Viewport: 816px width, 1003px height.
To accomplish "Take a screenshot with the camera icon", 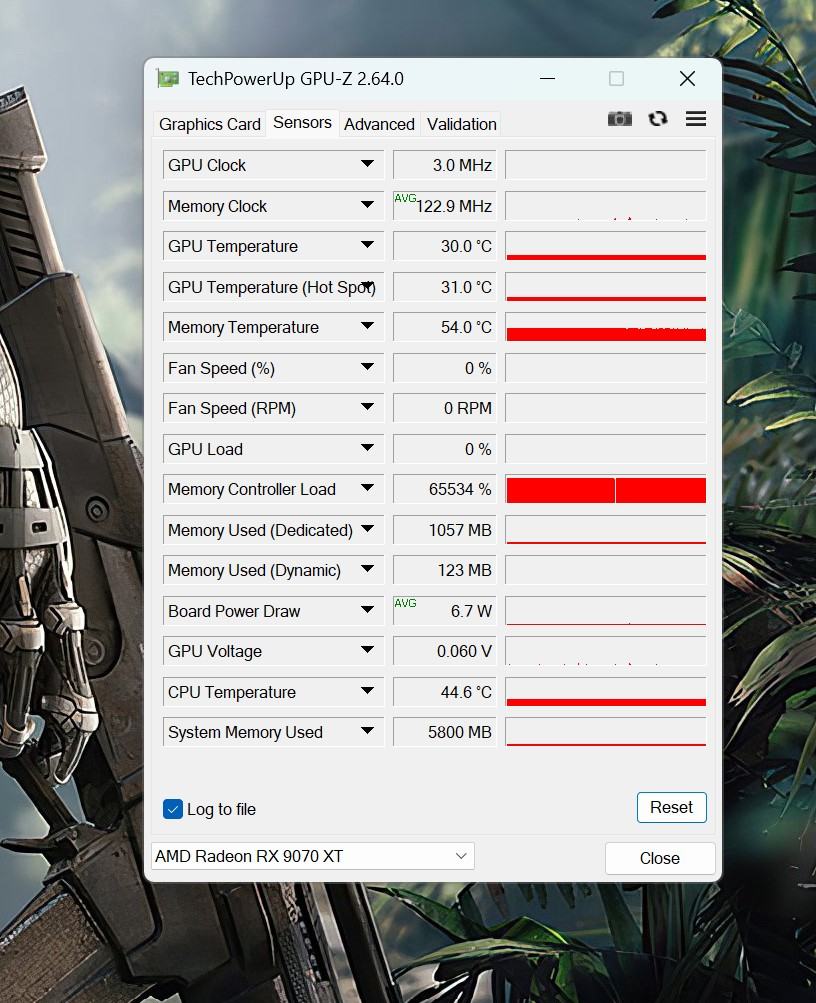I will point(619,119).
